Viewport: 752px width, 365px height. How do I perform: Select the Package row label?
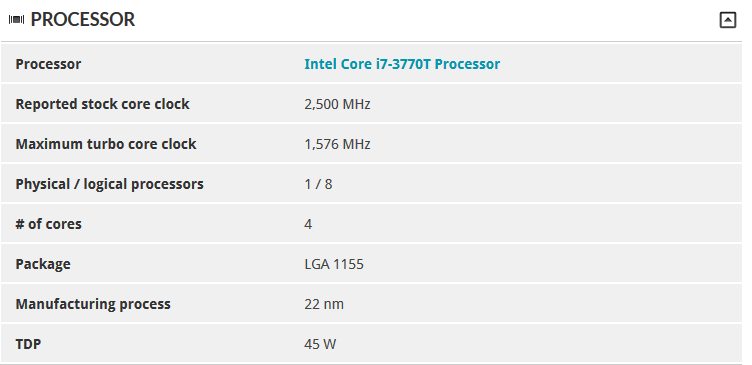pyautogui.click(x=43, y=264)
